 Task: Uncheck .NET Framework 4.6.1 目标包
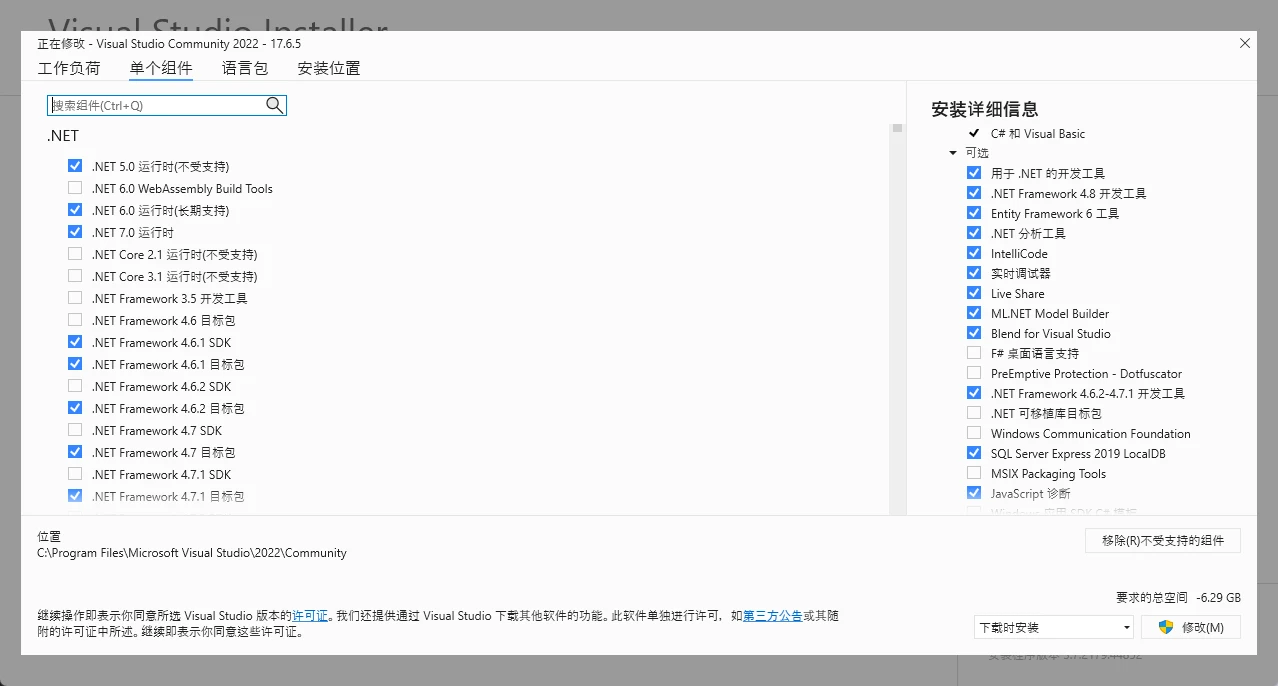click(x=75, y=364)
